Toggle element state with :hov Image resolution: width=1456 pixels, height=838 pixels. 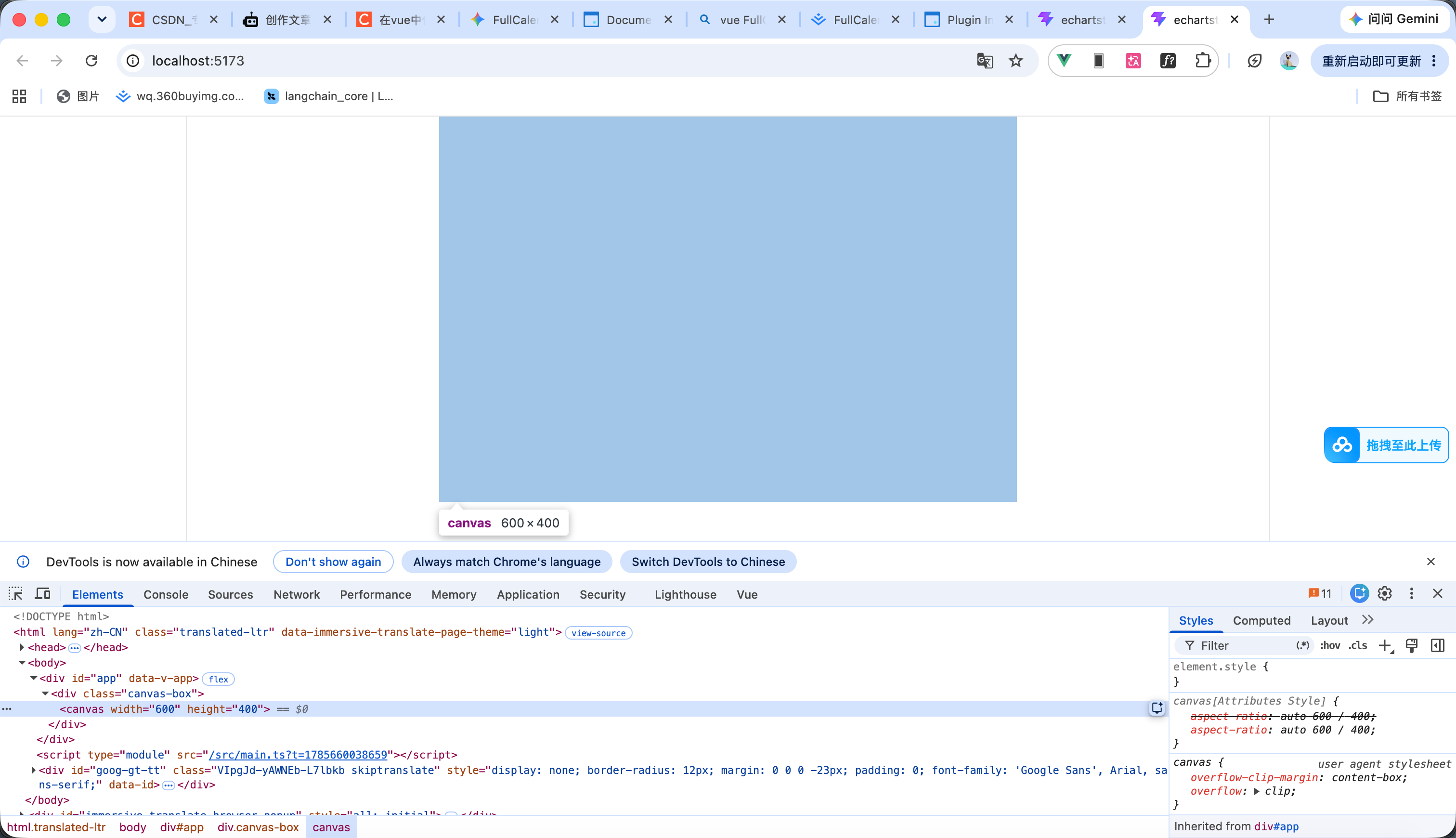(x=1330, y=646)
